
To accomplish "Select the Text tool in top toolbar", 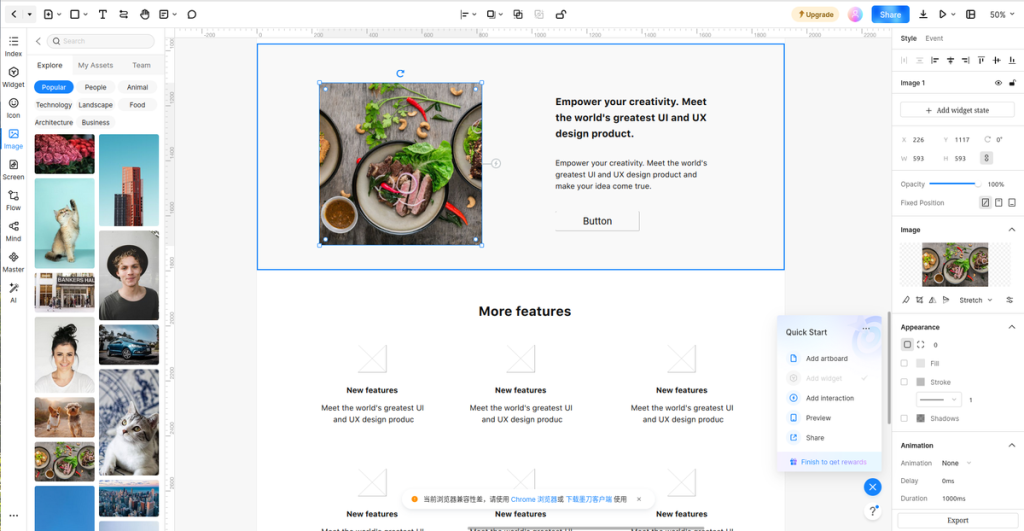I will [103, 14].
